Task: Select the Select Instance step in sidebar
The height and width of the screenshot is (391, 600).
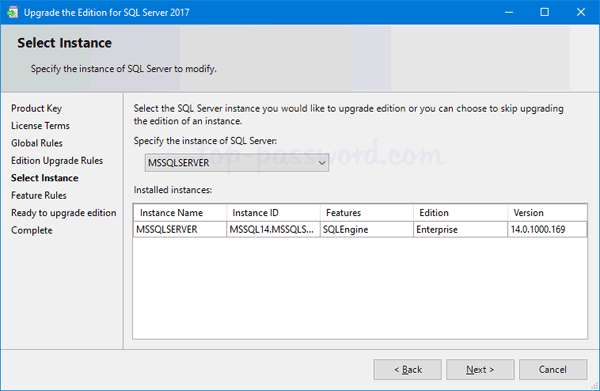Action: point(45,178)
